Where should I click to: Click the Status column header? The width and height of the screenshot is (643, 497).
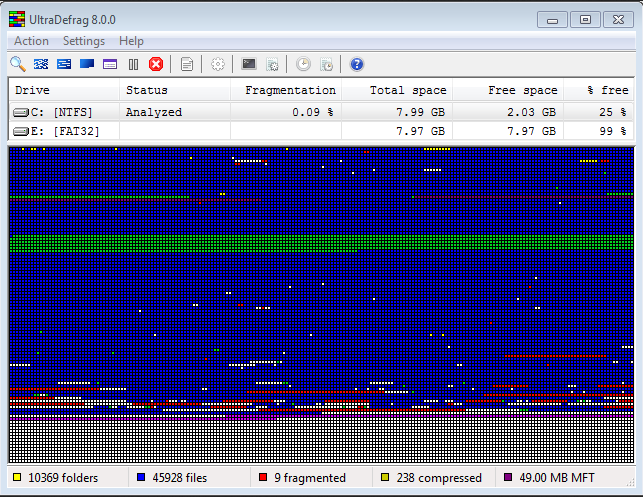(175, 90)
